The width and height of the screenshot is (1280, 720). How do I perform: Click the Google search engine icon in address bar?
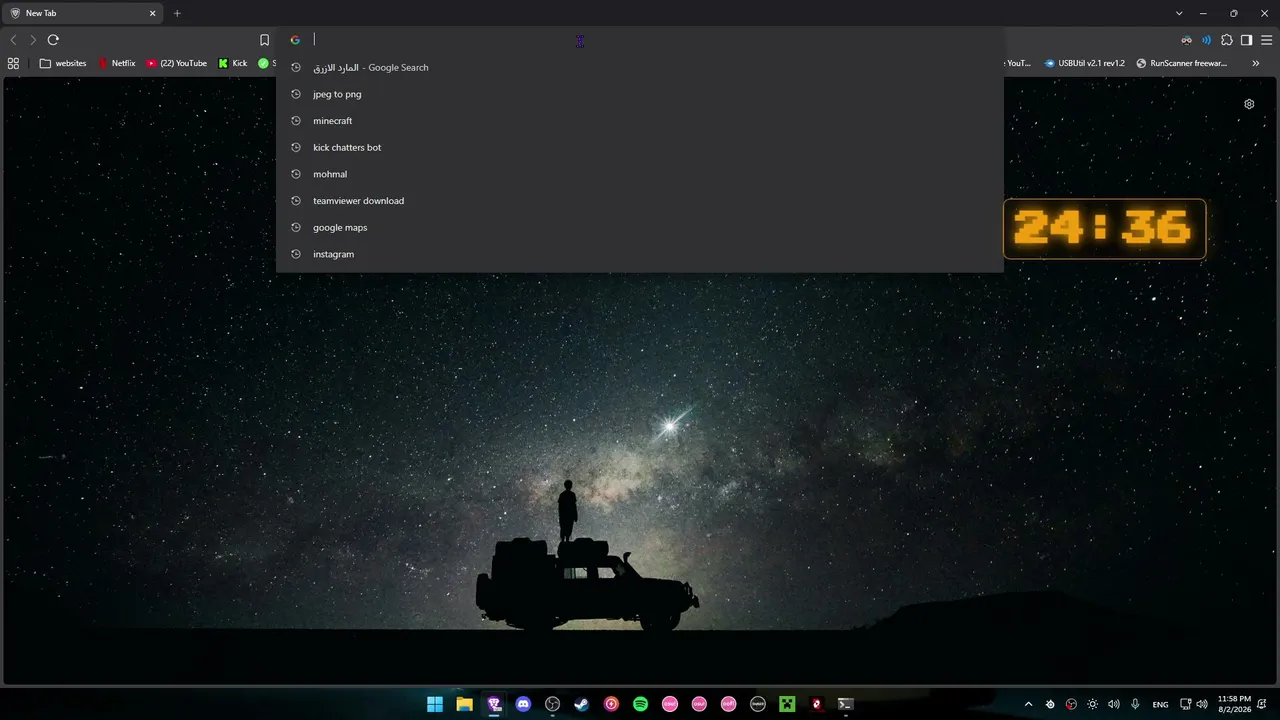[x=295, y=40]
